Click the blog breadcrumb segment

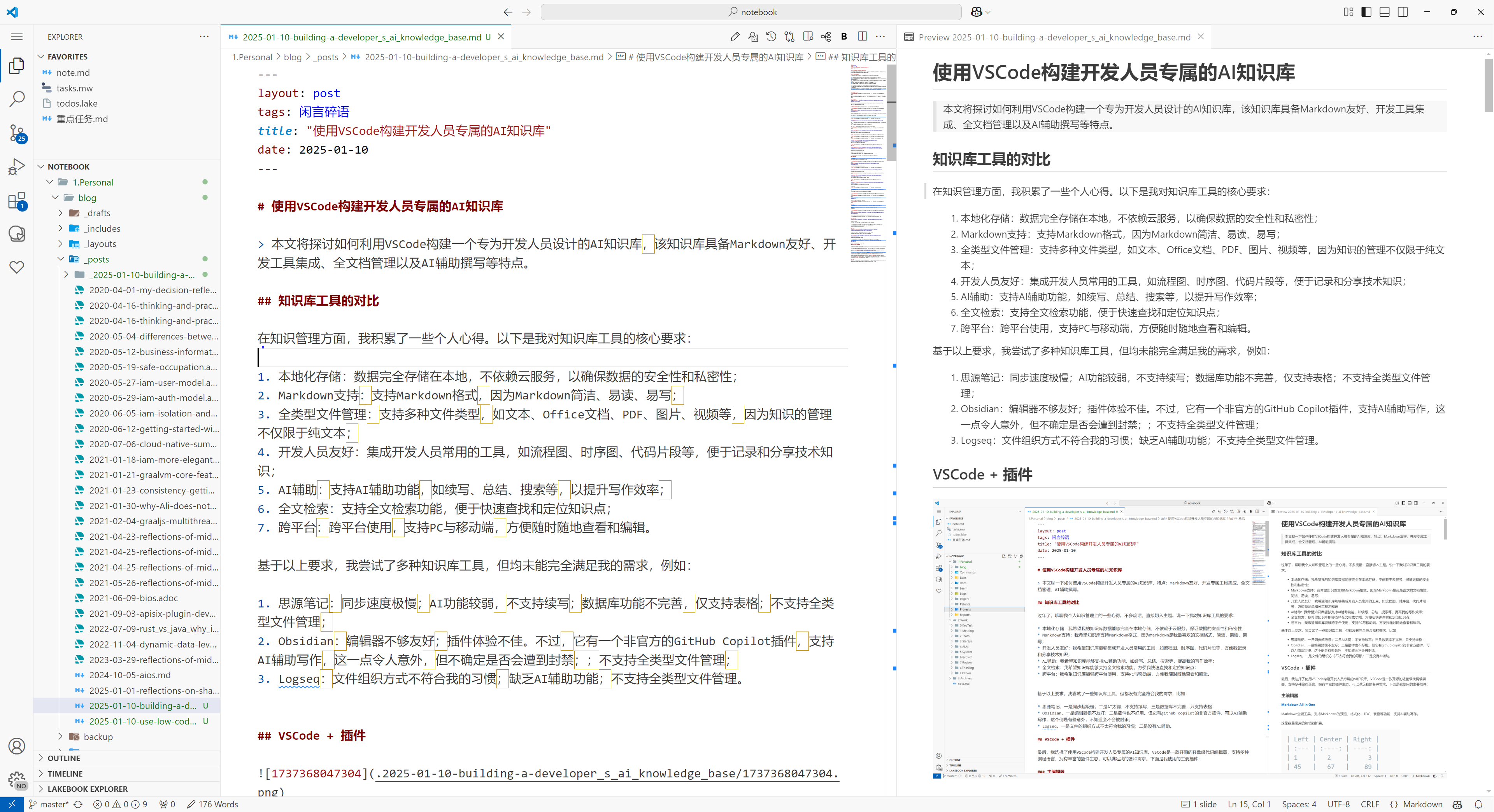click(292, 57)
